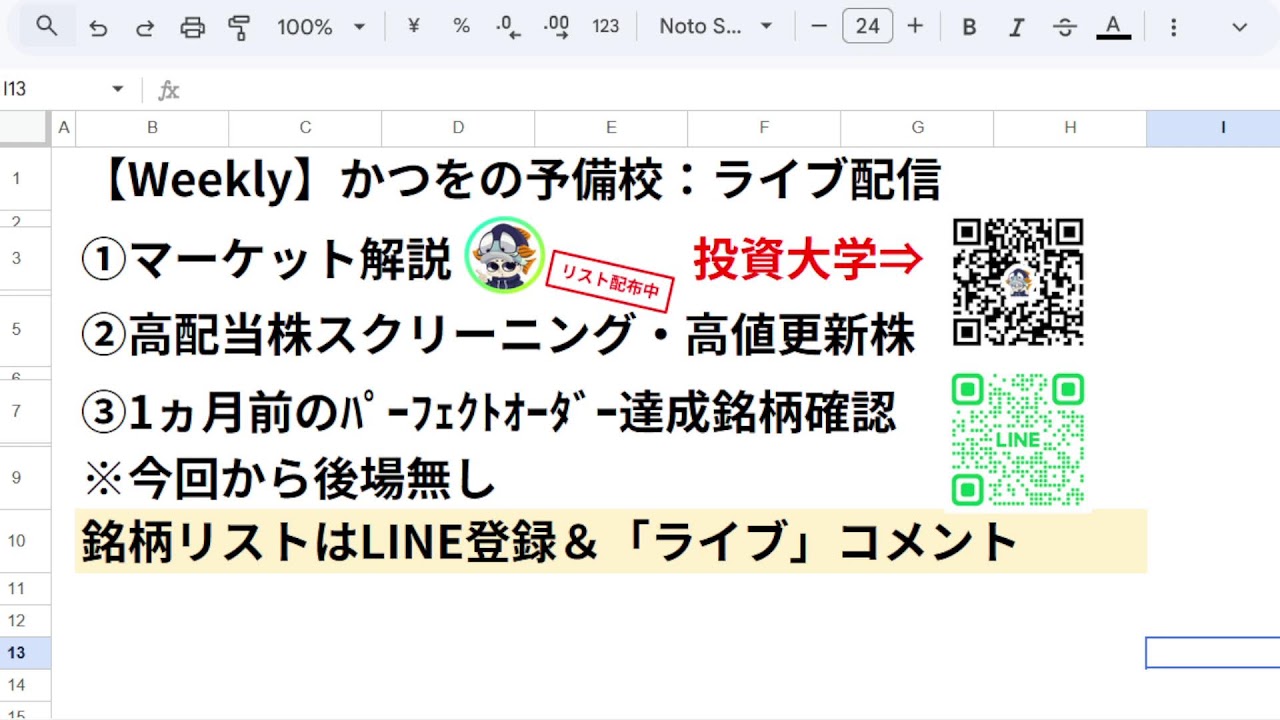Expand the name box dropdown arrow
The height and width of the screenshot is (720, 1280).
coord(117,89)
